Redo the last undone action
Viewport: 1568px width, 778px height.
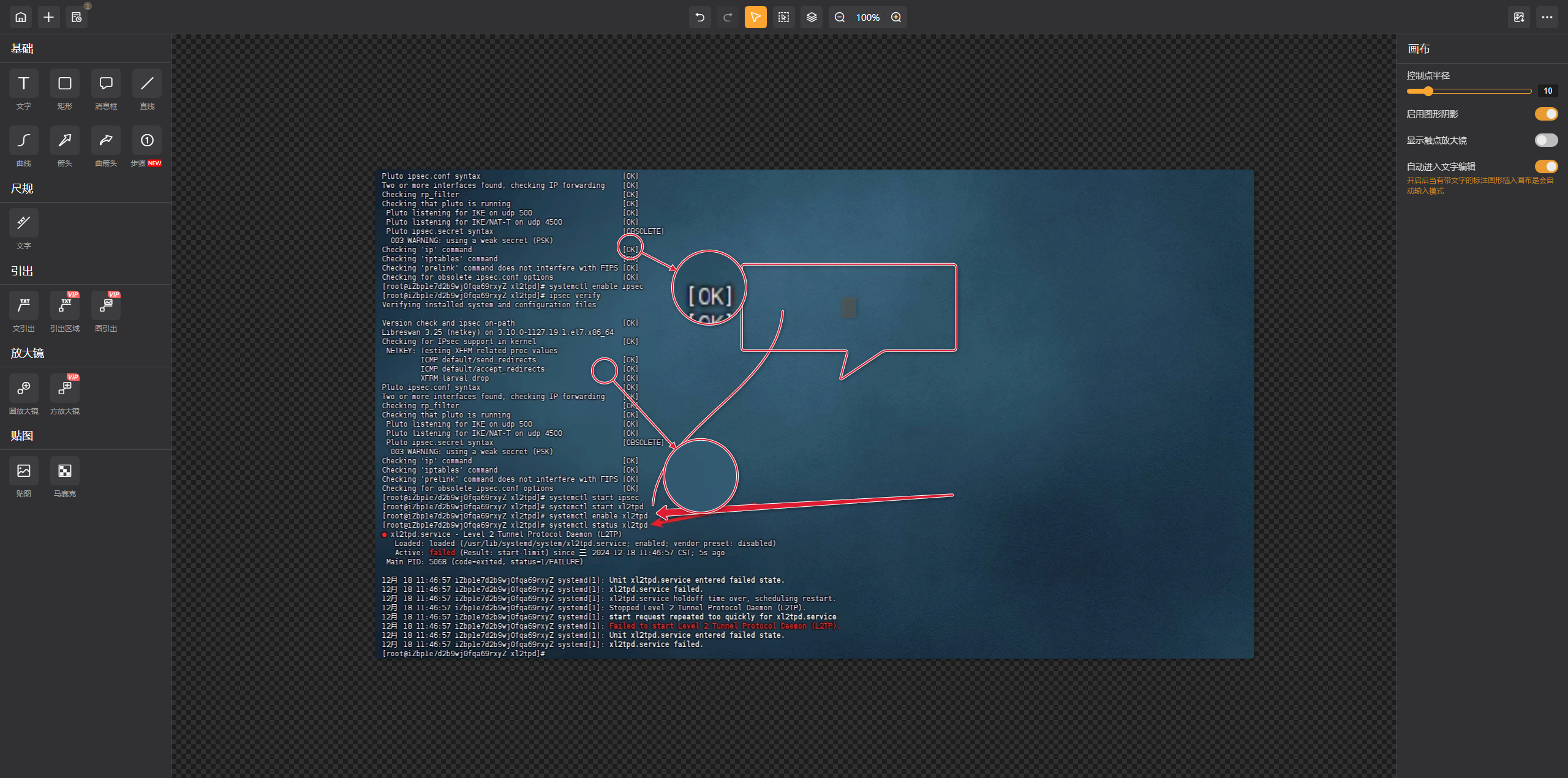[x=728, y=17]
